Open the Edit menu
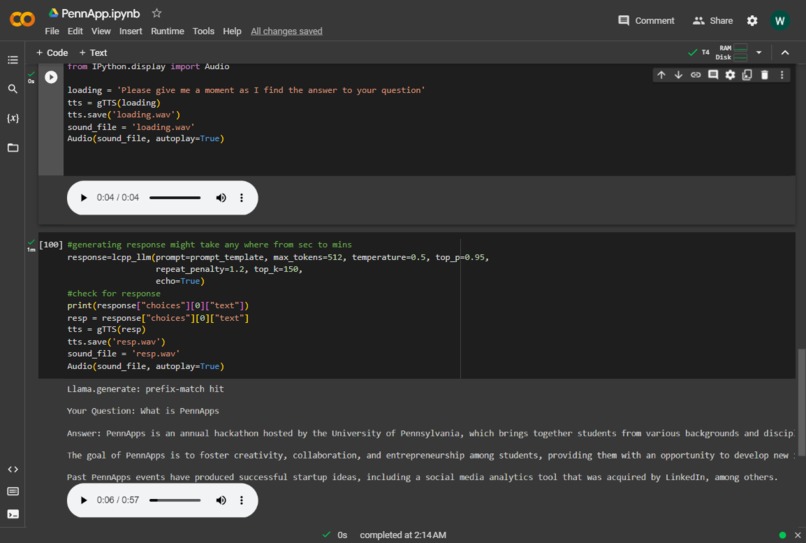806x543 pixels. (x=75, y=31)
